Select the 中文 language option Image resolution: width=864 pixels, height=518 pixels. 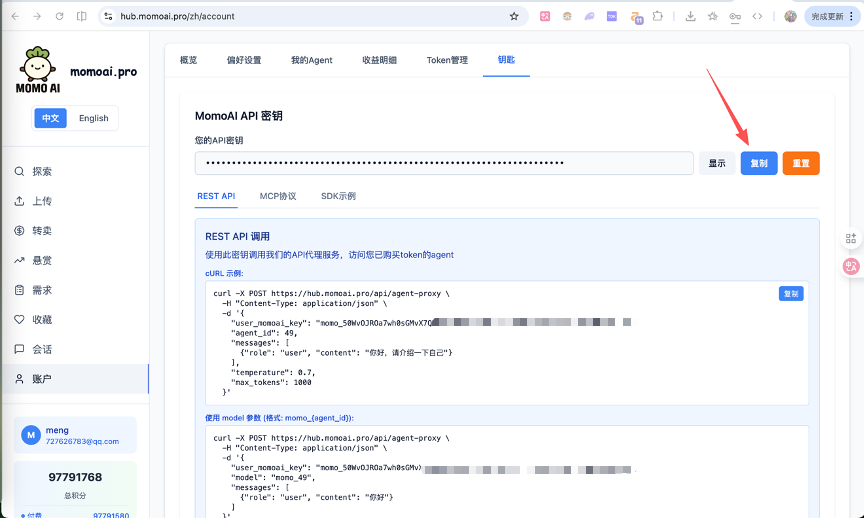click(50, 118)
